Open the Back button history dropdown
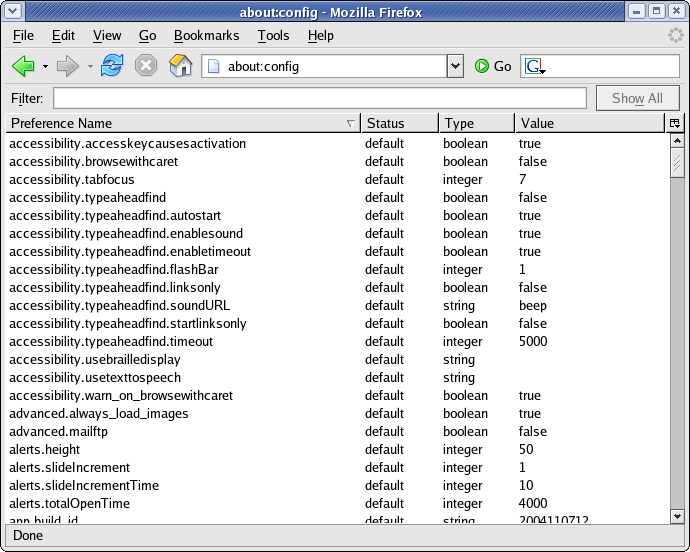The height and width of the screenshot is (552, 690). tap(45, 67)
